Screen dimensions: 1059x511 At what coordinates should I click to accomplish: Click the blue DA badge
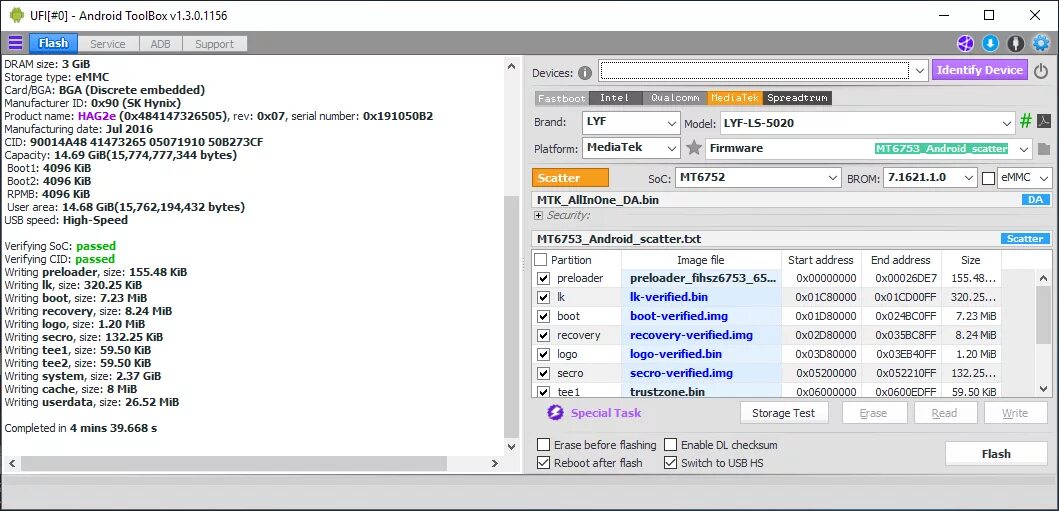1035,200
